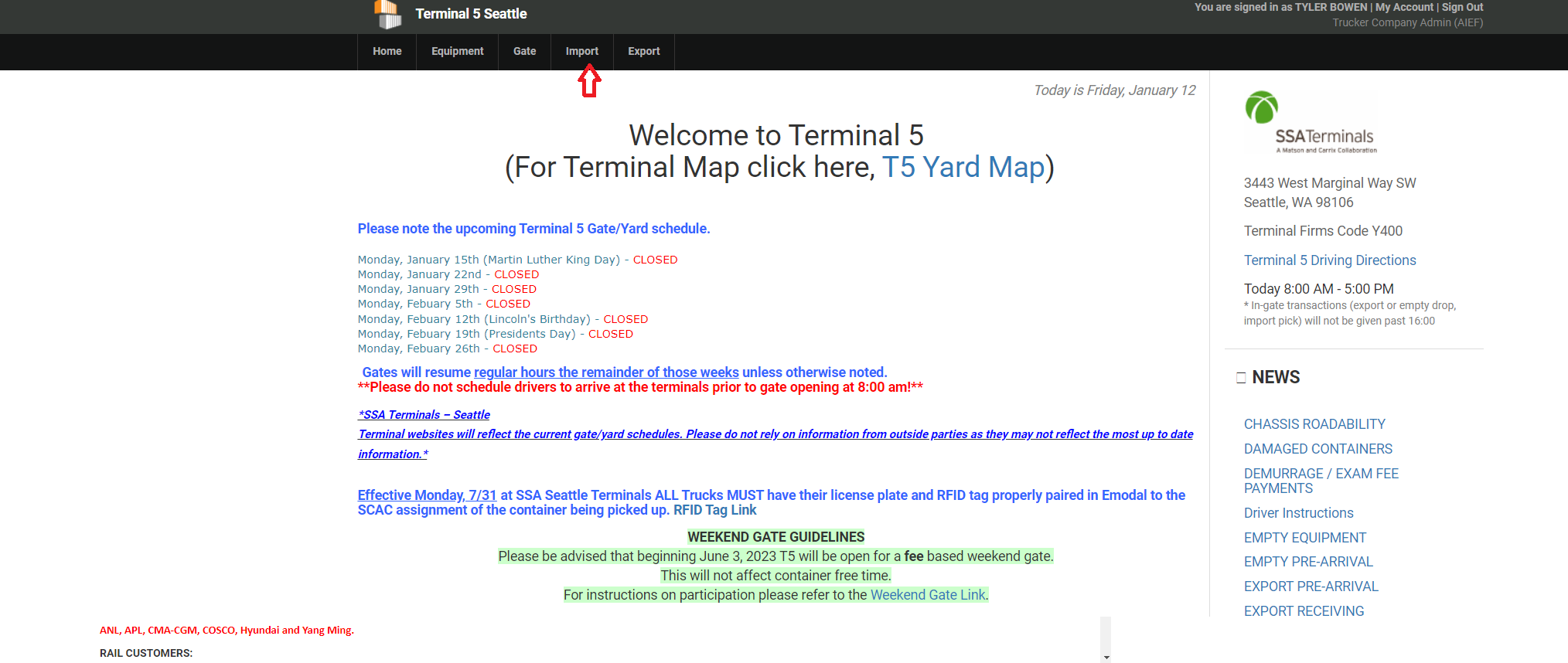
Task: Click 'Seattle, WA 98106' address line
Action: click(x=1298, y=202)
